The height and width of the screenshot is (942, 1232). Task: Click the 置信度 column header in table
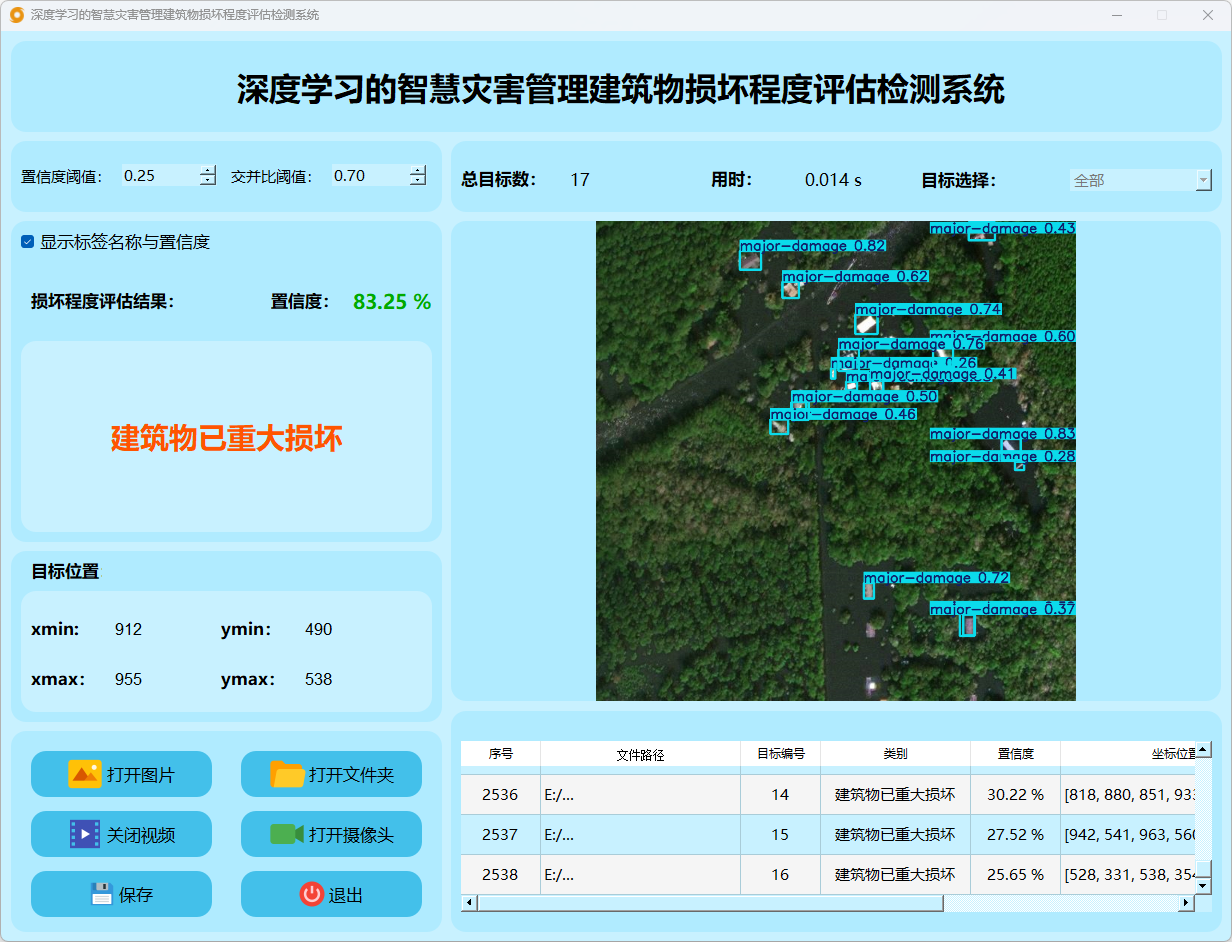(1015, 754)
